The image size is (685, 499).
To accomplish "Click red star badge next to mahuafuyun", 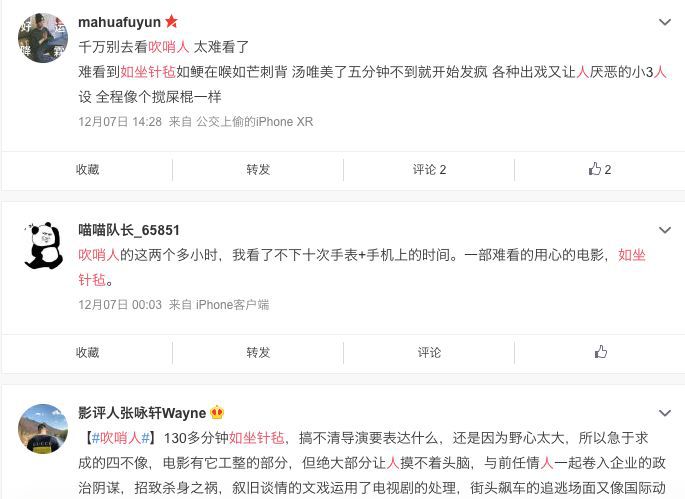I will click(x=171, y=21).
